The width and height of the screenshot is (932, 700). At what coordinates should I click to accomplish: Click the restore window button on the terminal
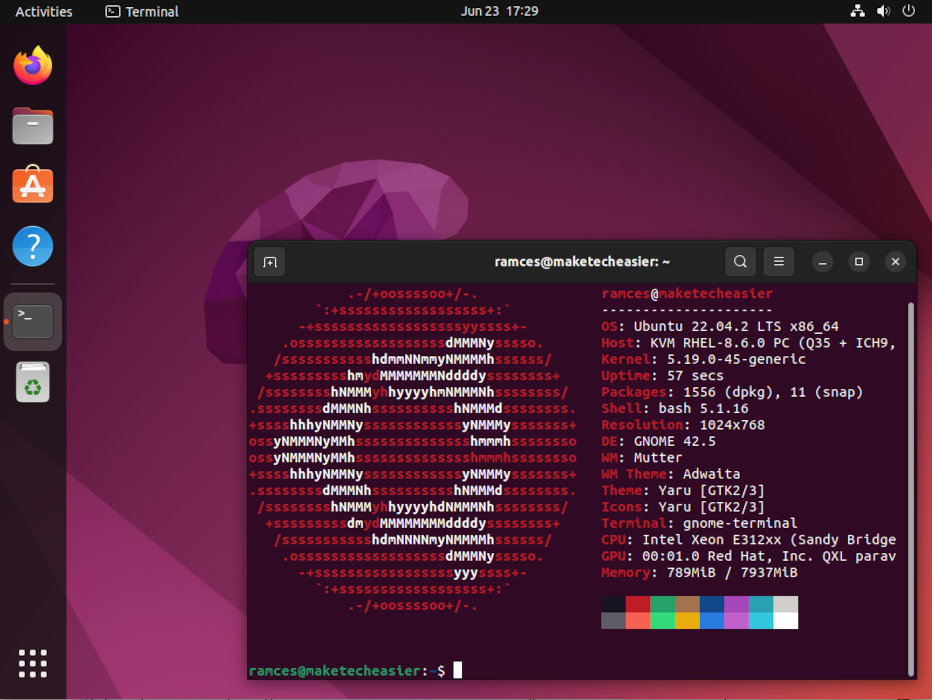coord(858,261)
